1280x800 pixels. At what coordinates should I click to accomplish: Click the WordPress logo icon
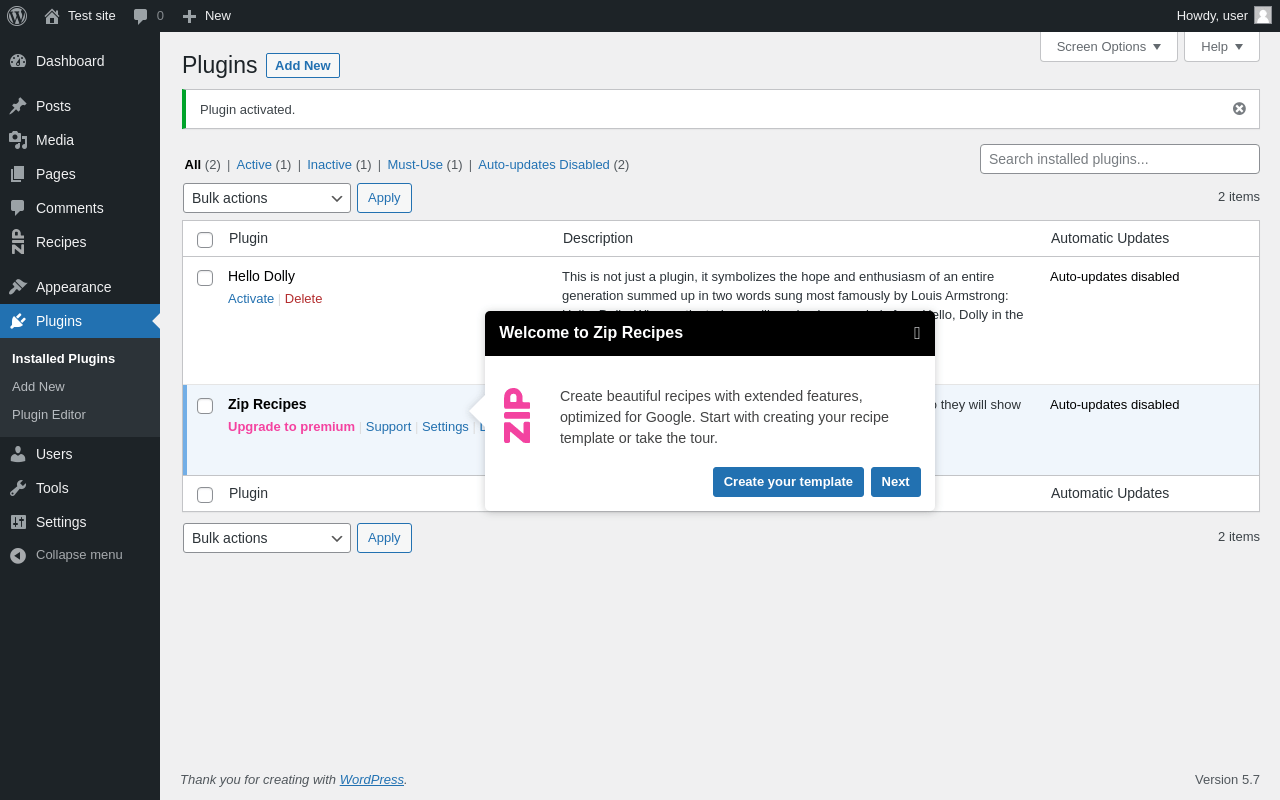click(17, 16)
